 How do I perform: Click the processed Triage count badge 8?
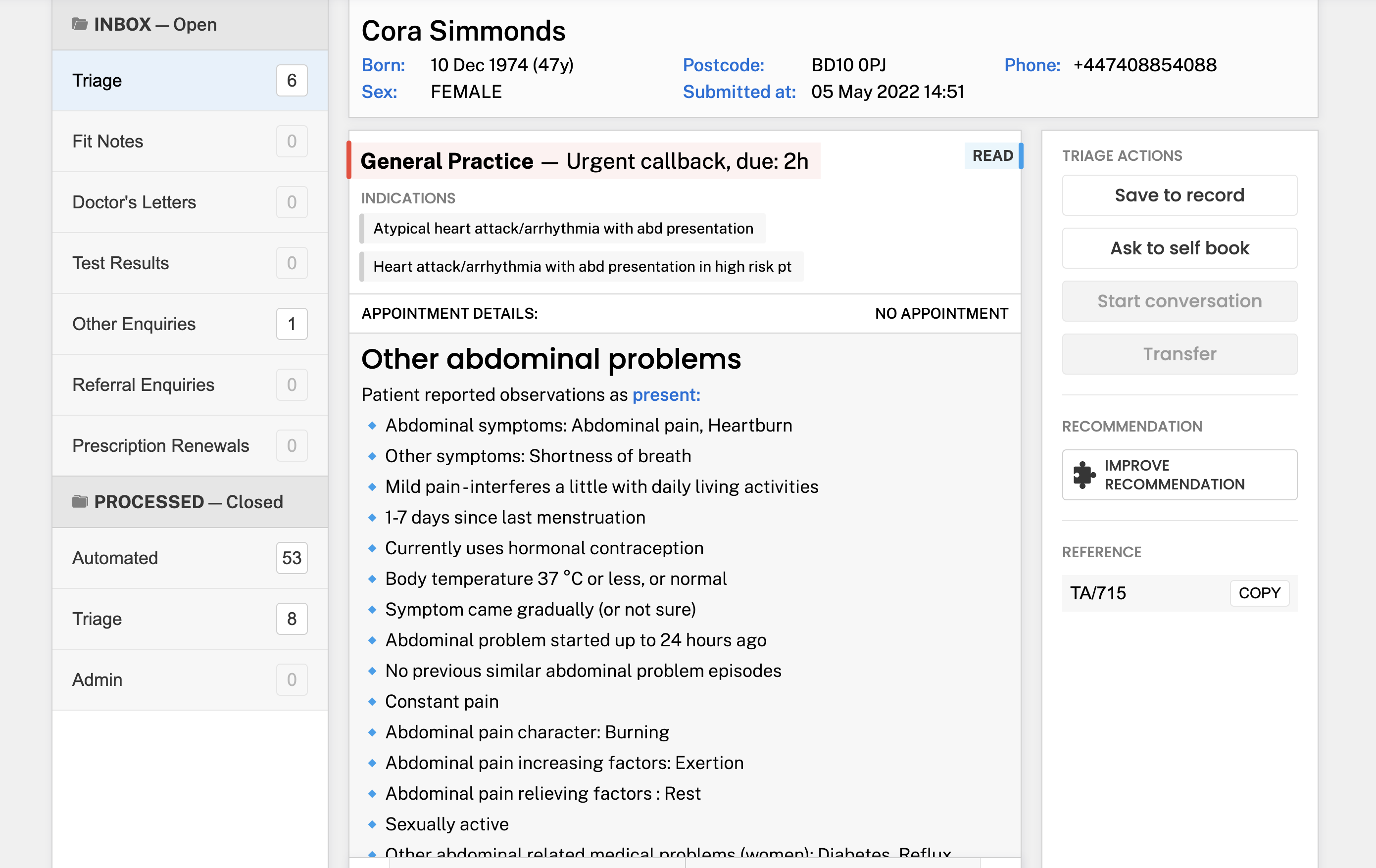pyautogui.click(x=292, y=618)
